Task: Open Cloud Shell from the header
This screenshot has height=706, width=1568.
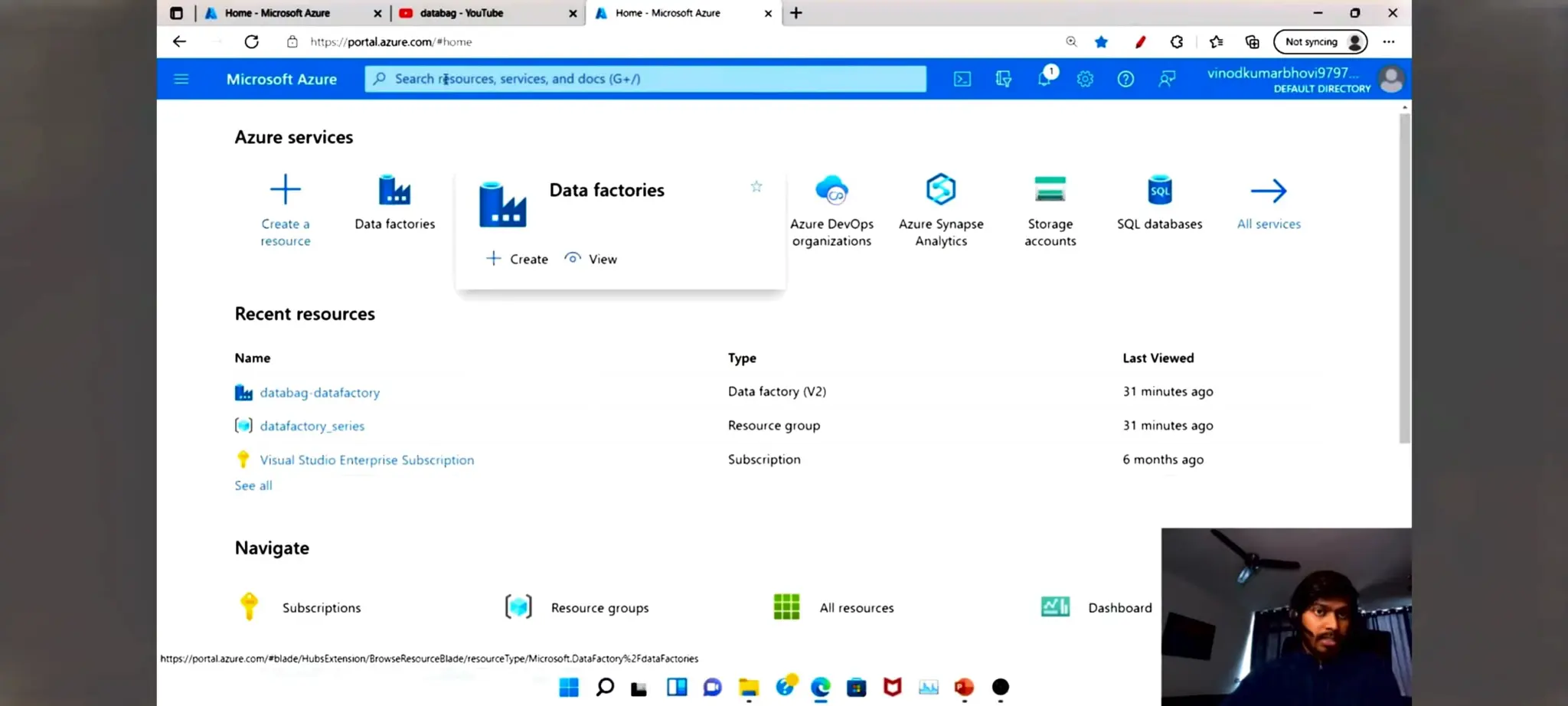Action: point(962,79)
